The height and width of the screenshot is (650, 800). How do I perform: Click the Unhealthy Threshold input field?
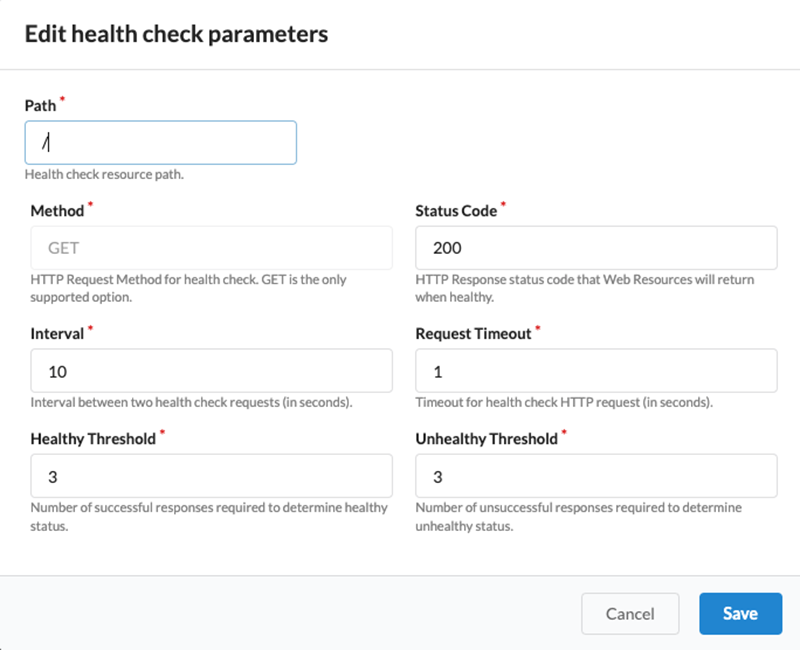click(596, 476)
